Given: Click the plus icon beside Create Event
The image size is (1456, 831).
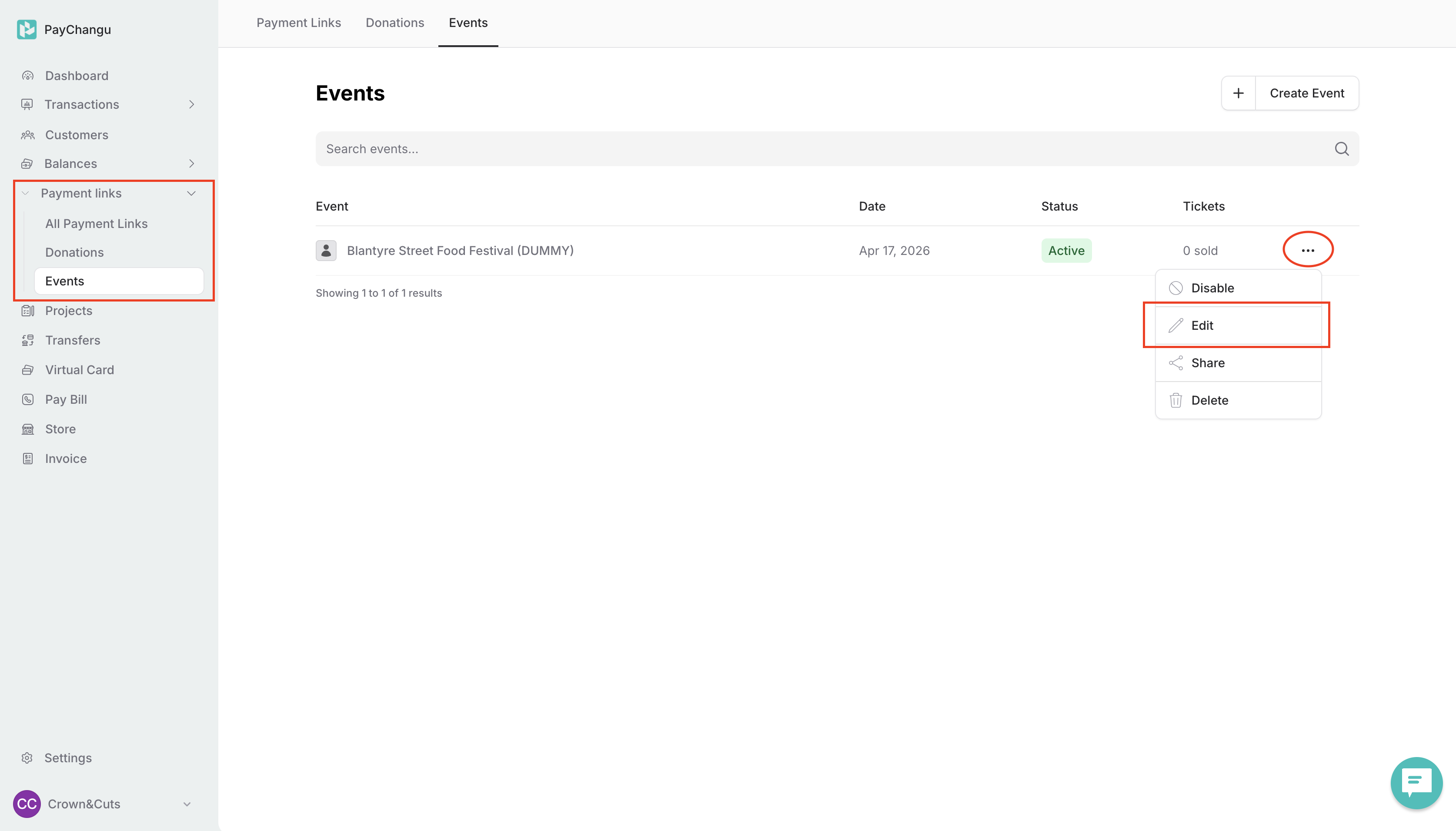Looking at the screenshot, I should point(1238,93).
